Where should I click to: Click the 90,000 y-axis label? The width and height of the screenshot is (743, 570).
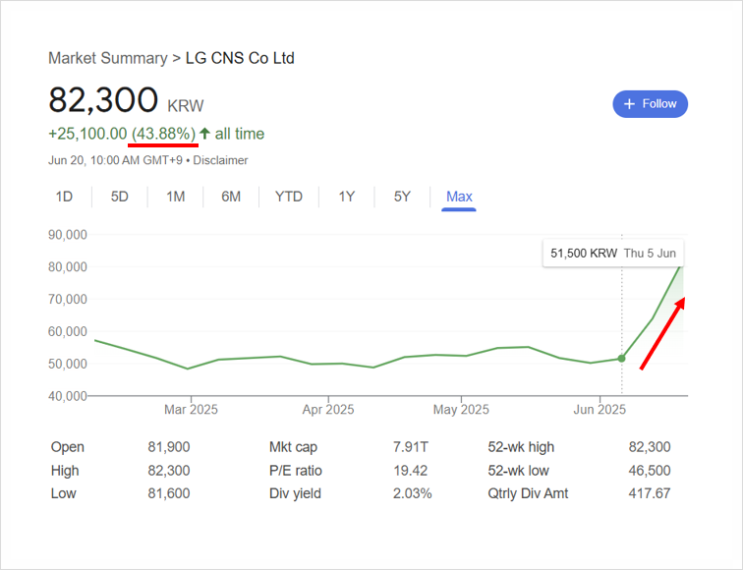click(67, 235)
